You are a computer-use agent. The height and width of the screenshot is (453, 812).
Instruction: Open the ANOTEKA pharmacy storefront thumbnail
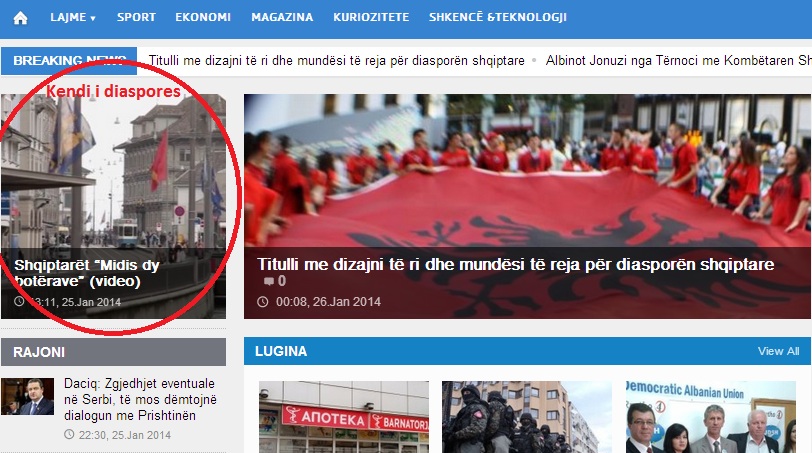click(x=344, y=417)
